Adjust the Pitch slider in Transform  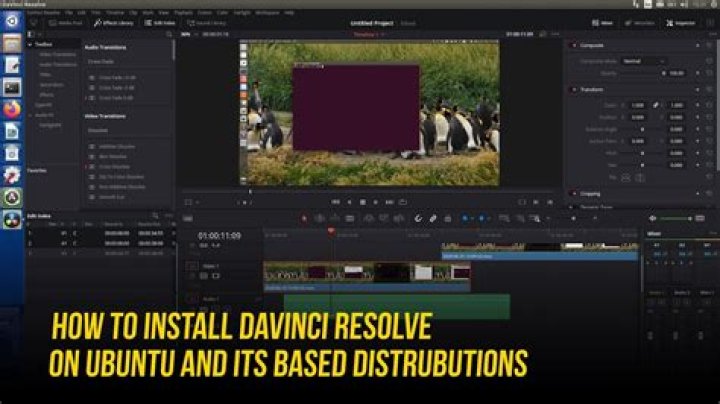643,153
